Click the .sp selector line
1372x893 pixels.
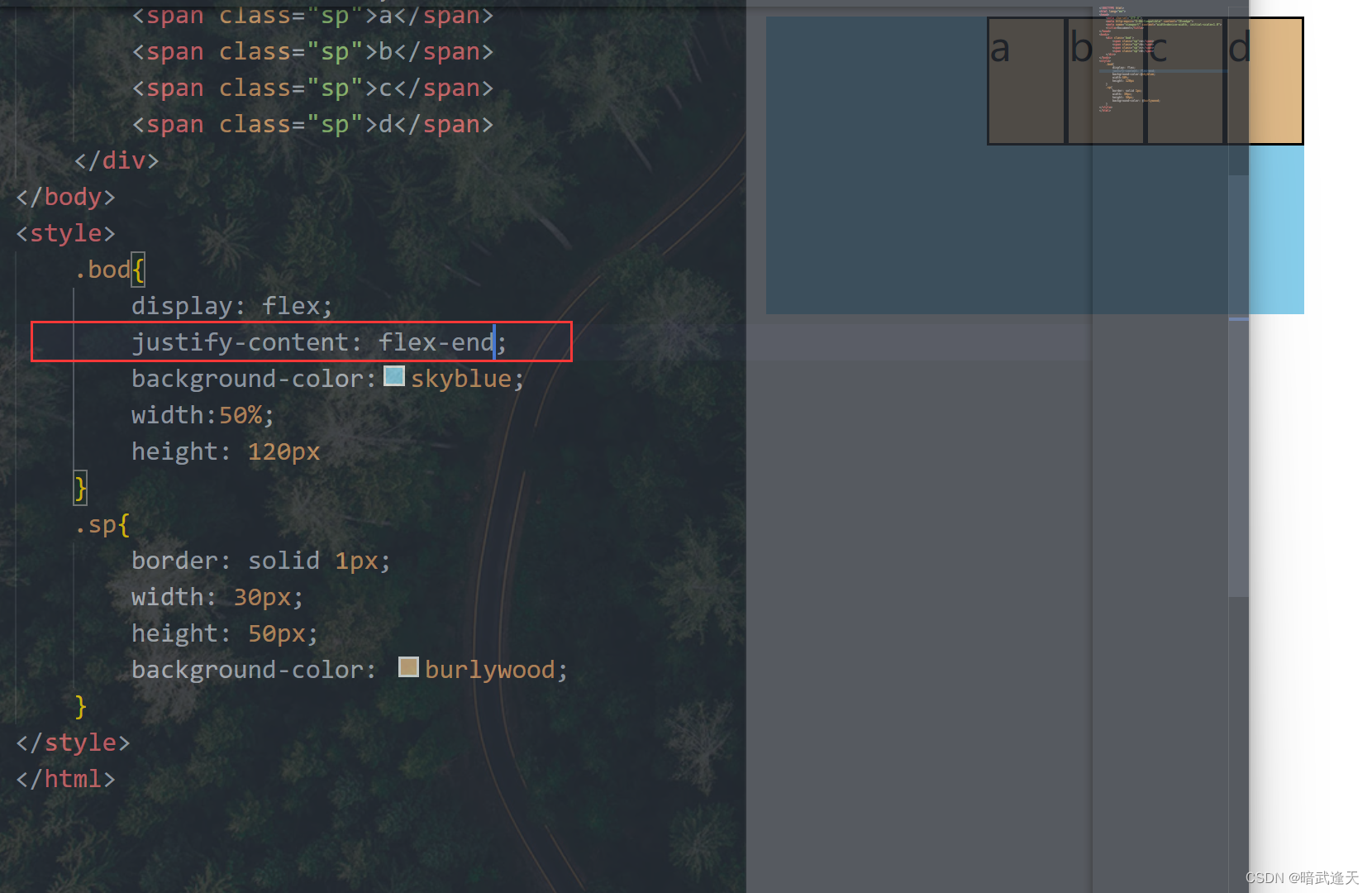[102, 524]
